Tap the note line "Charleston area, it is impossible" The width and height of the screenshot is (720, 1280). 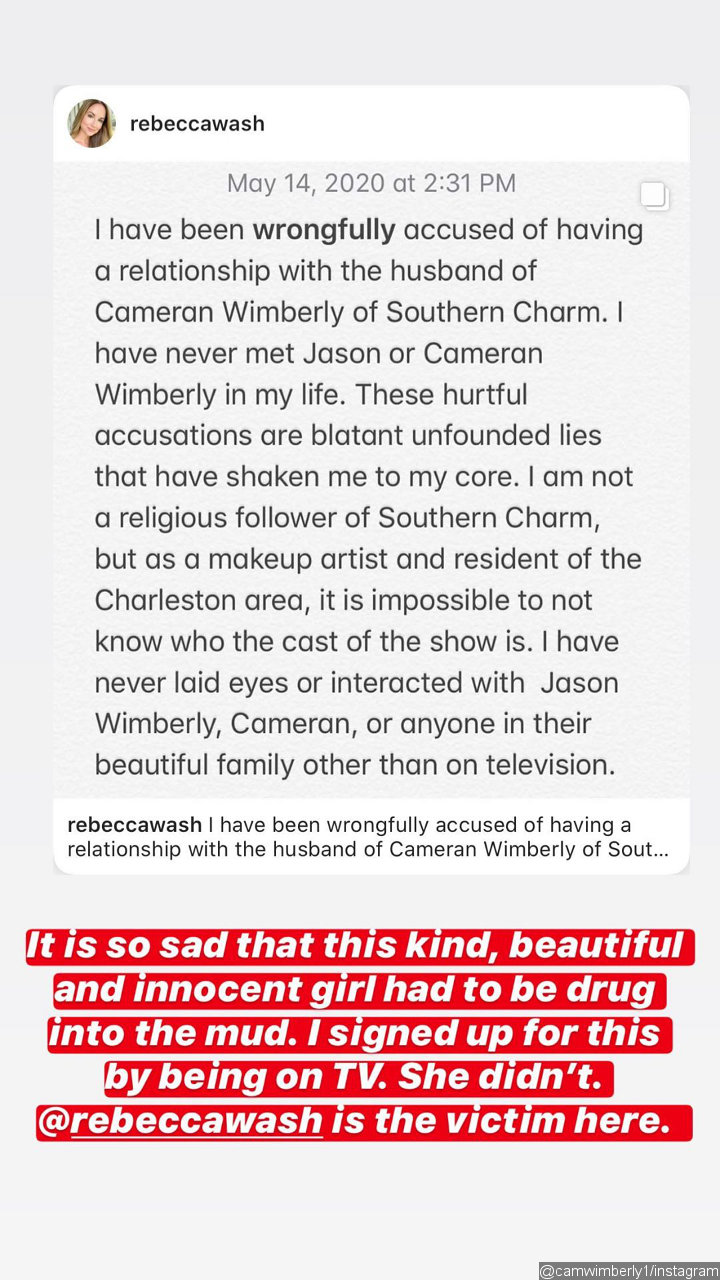tap(344, 600)
